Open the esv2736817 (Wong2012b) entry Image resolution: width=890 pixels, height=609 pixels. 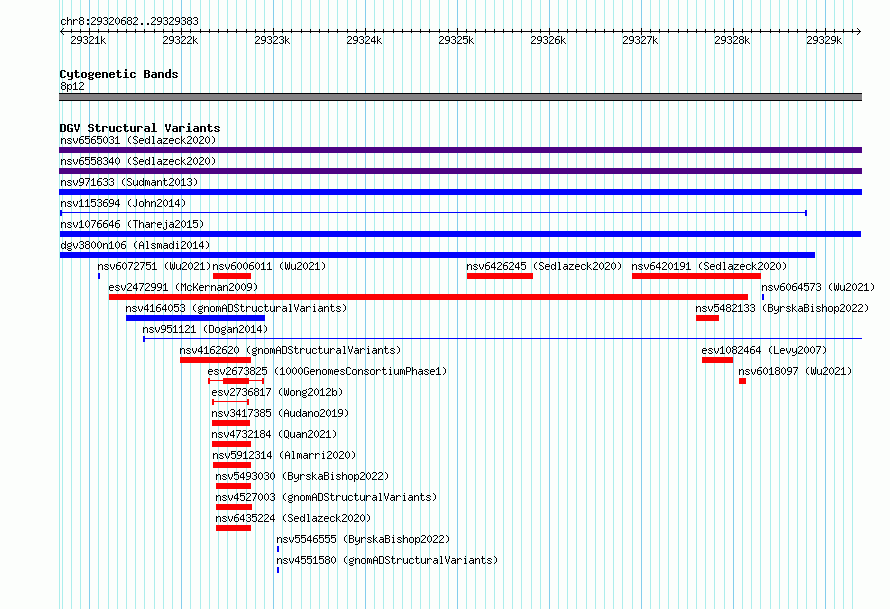[277, 392]
